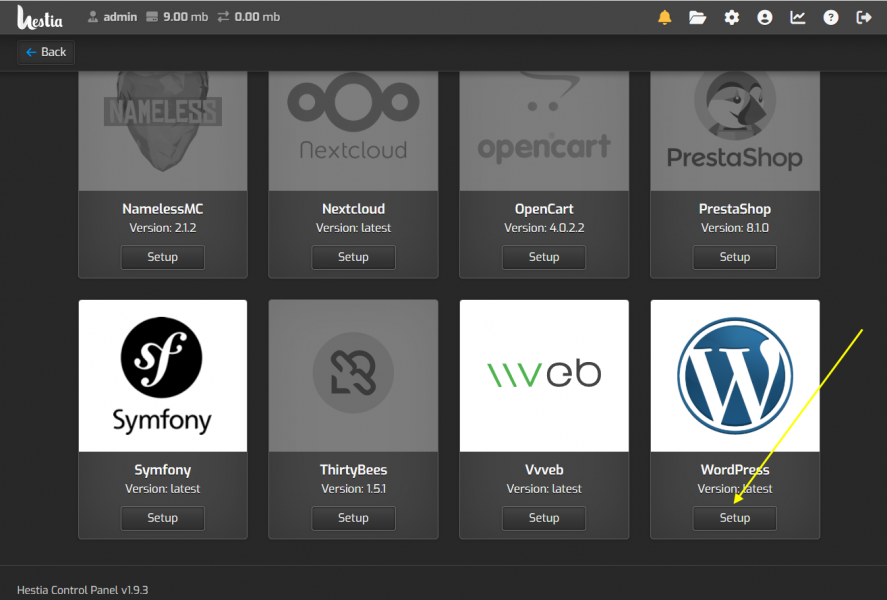
Task: Click the NamelessMC title text
Action: coord(162,209)
